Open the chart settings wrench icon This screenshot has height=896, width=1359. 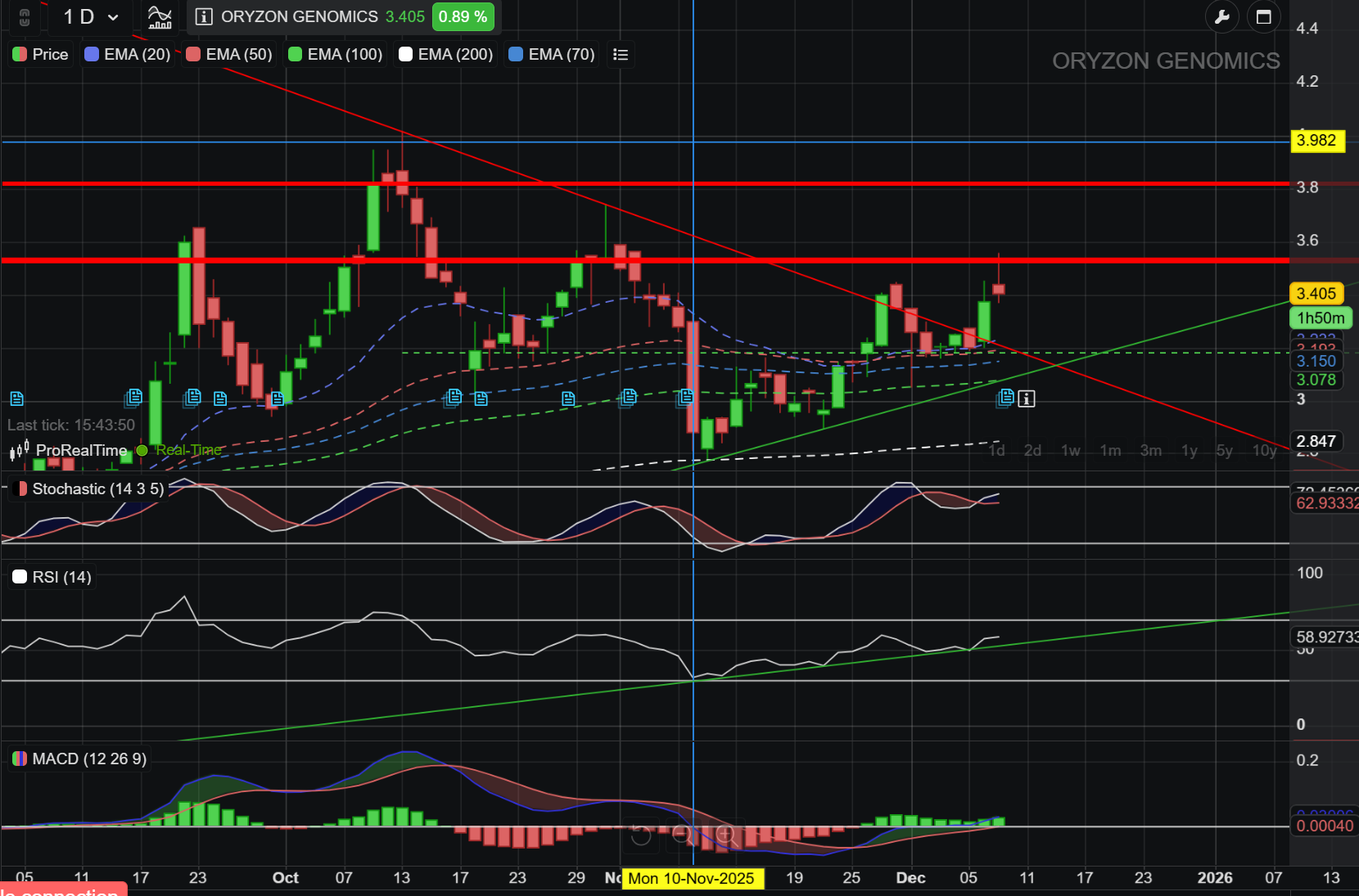click(1222, 16)
